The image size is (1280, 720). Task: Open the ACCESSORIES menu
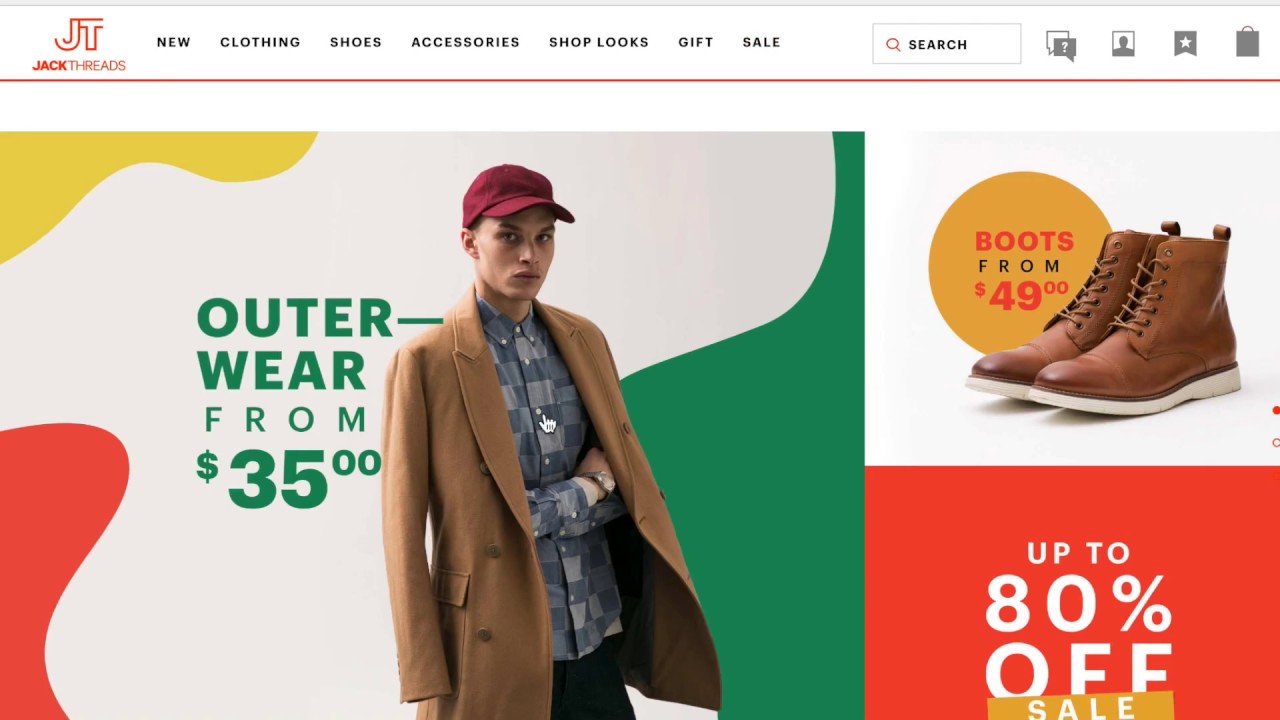465,42
